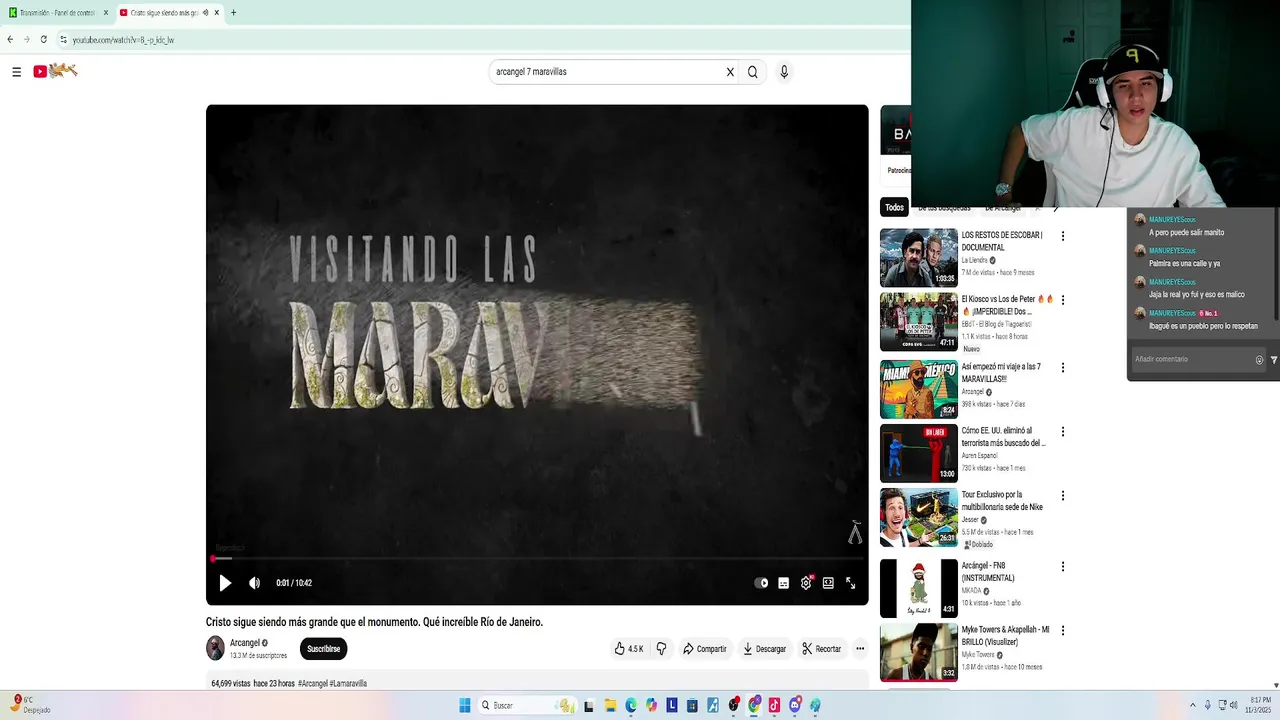Toggle subtitles in the player
This screenshot has height=720, width=1280.
pos(784,583)
